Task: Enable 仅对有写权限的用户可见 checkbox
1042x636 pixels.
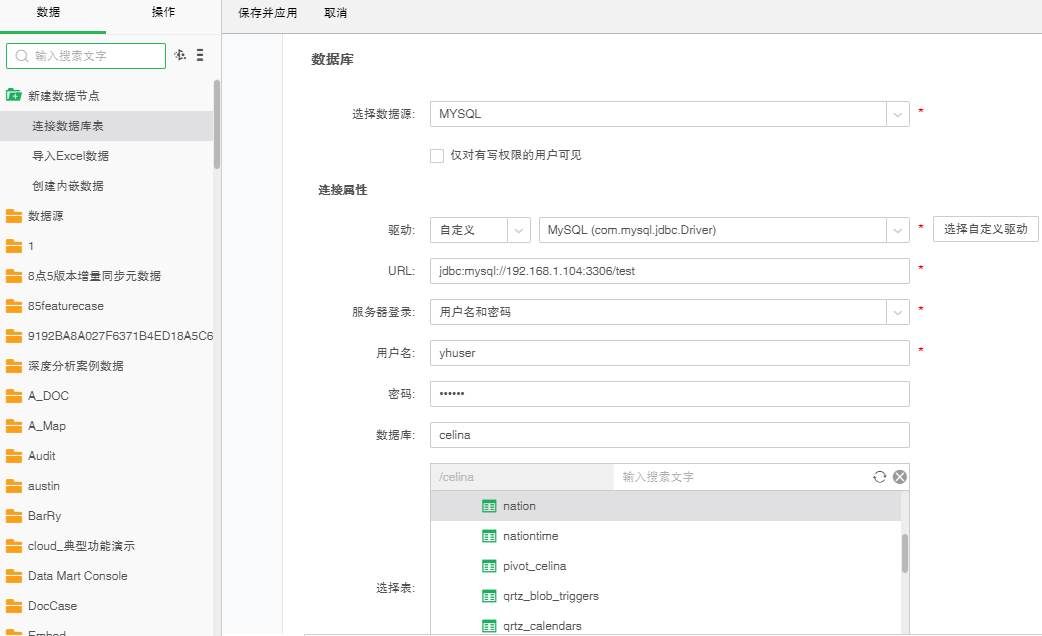Action: pos(437,155)
